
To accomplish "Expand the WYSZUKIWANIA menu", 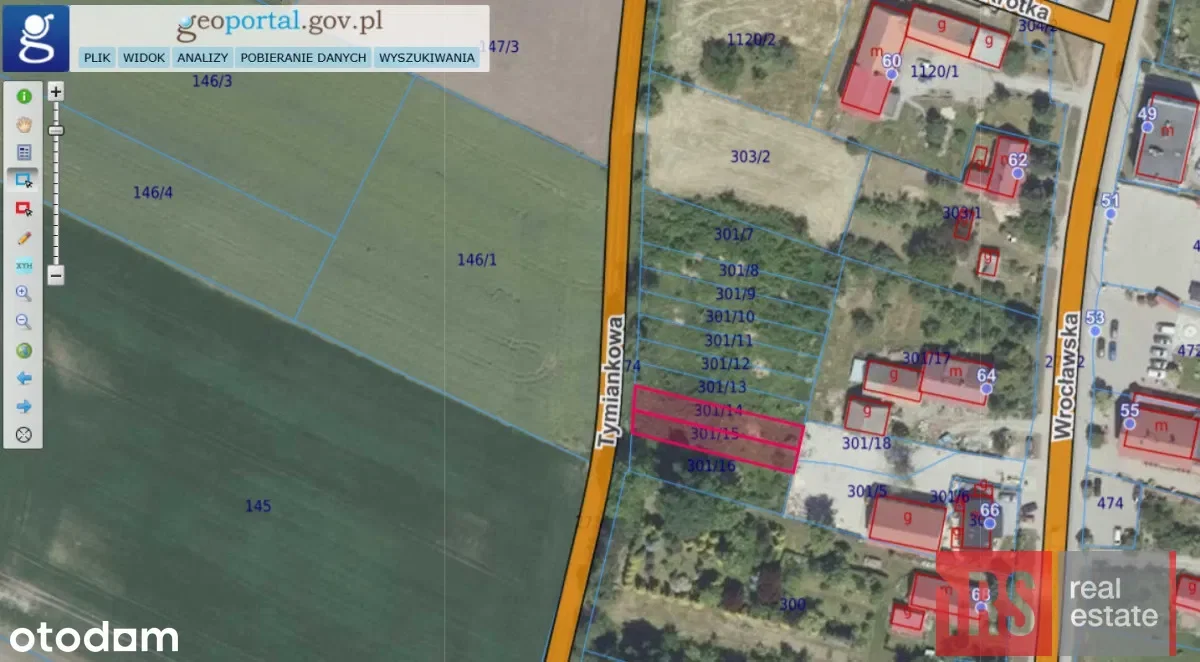I will click(426, 58).
